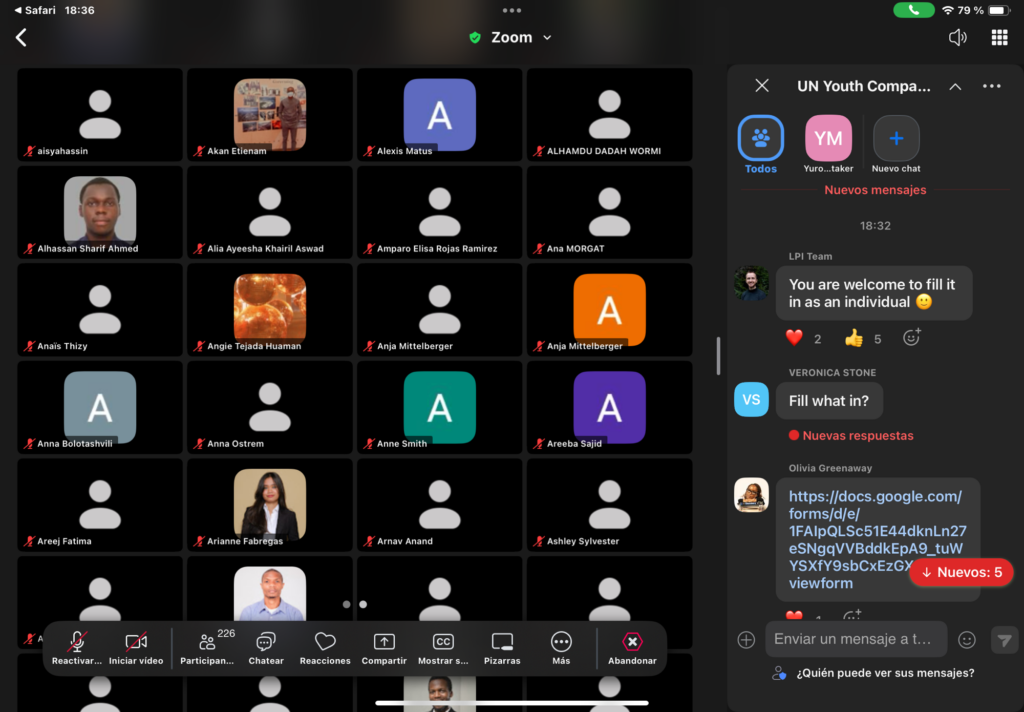Open the Participantes list
Screen dimensions: 1024x712
[208, 647]
